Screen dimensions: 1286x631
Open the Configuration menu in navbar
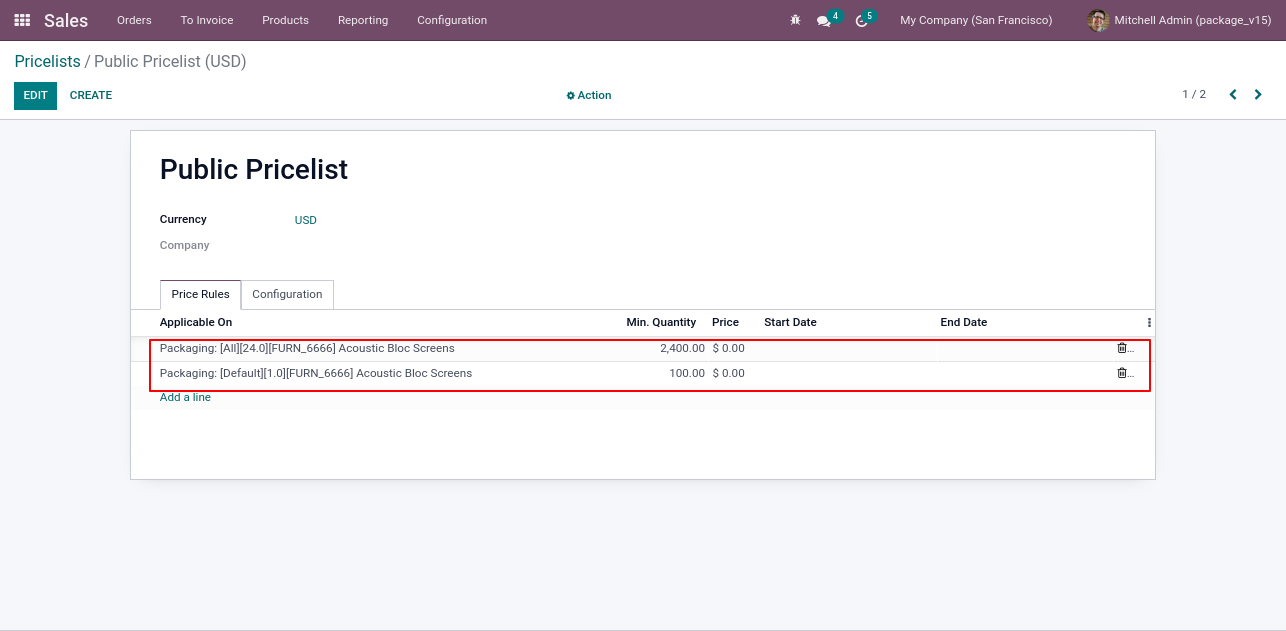tap(452, 20)
